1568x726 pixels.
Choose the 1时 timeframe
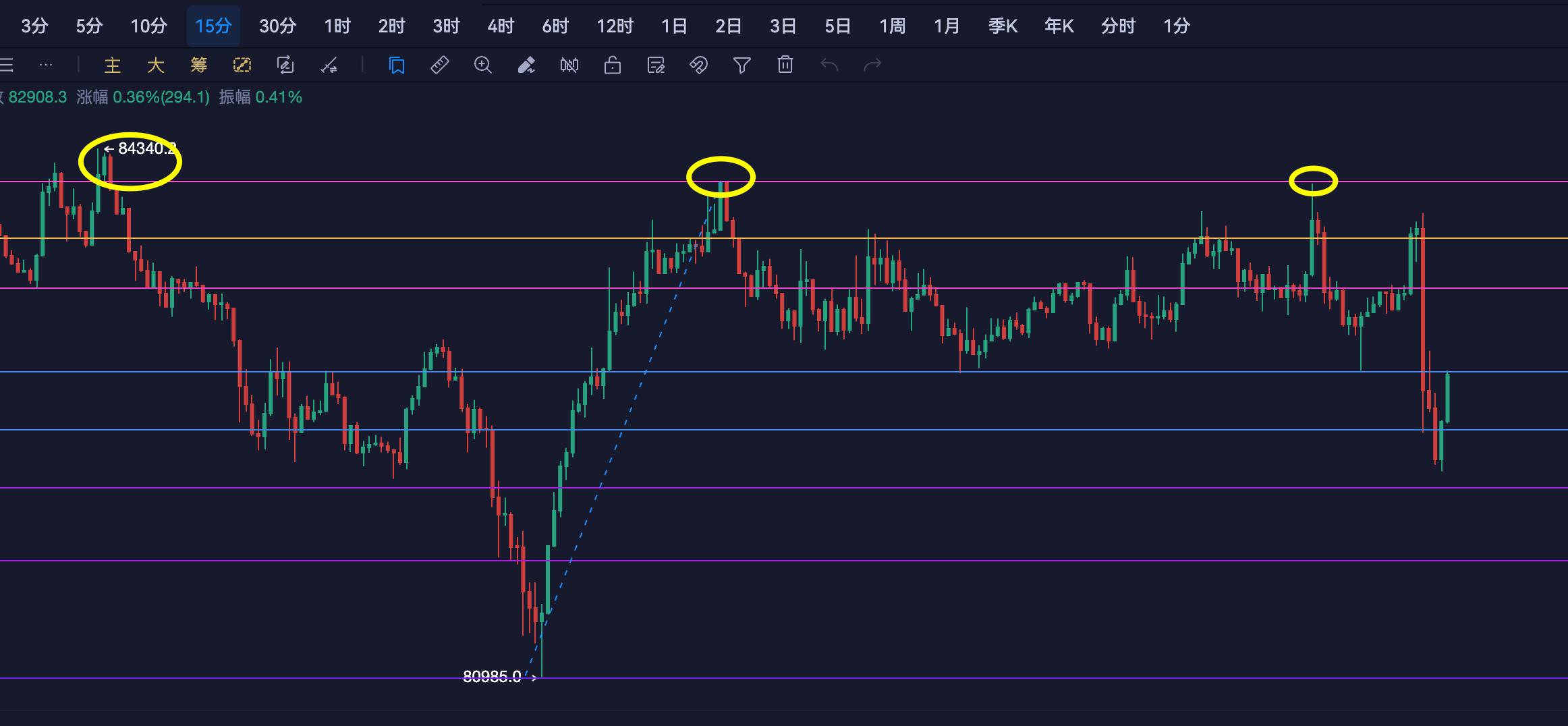pyautogui.click(x=337, y=26)
